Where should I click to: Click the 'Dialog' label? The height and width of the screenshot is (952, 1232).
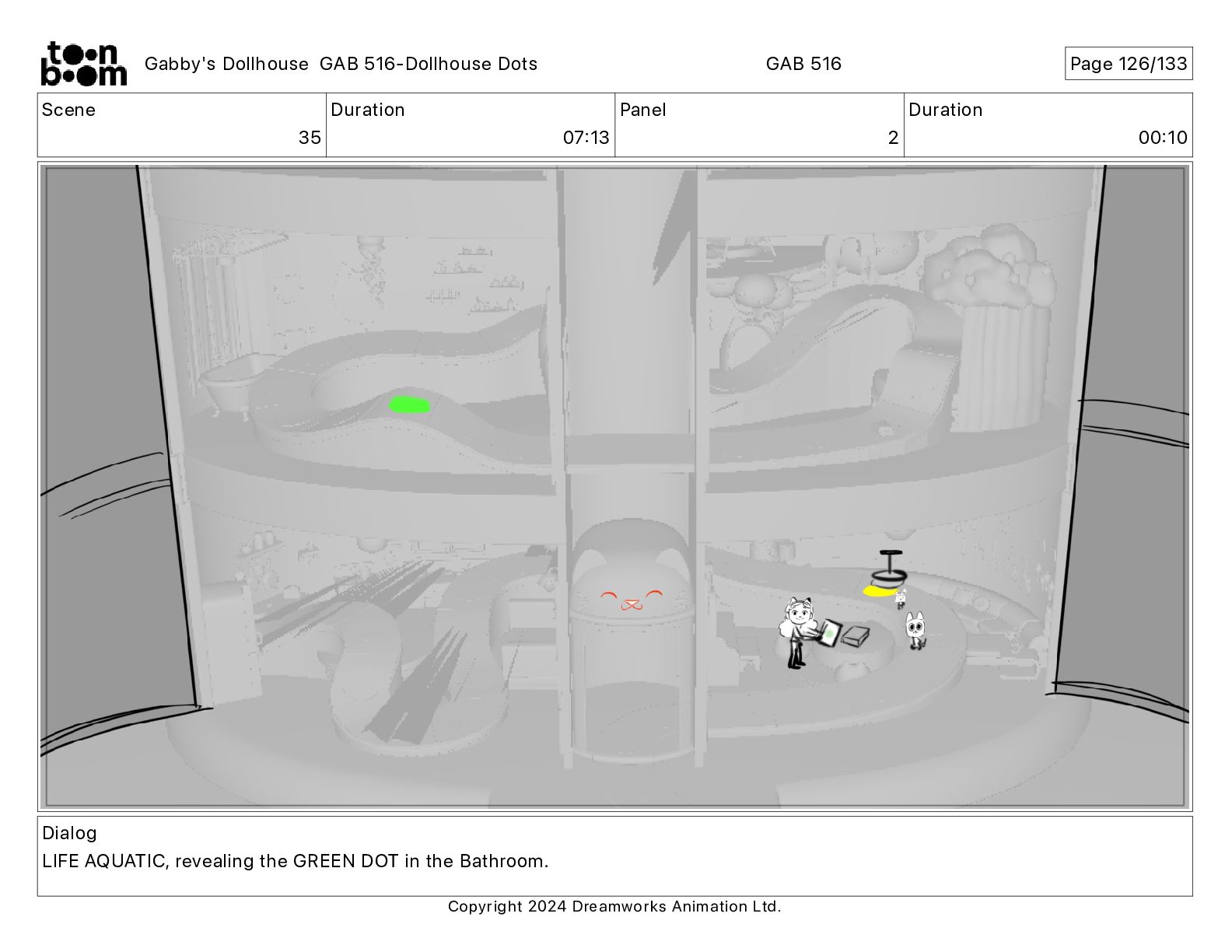[69, 833]
